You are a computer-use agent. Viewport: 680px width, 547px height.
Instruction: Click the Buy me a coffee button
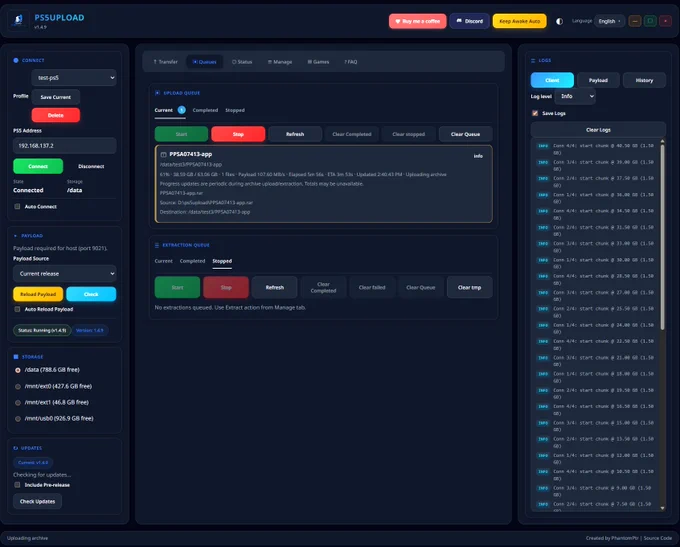[418, 21]
